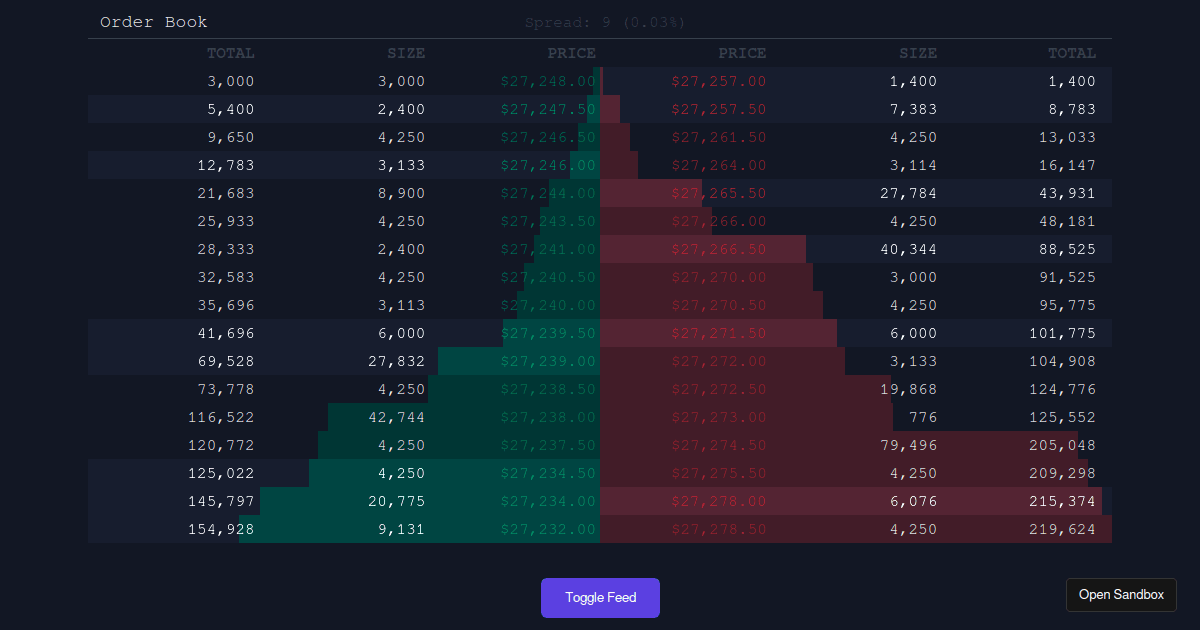
Task: Select bid price $27,246.50
Action: [x=548, y=137]
